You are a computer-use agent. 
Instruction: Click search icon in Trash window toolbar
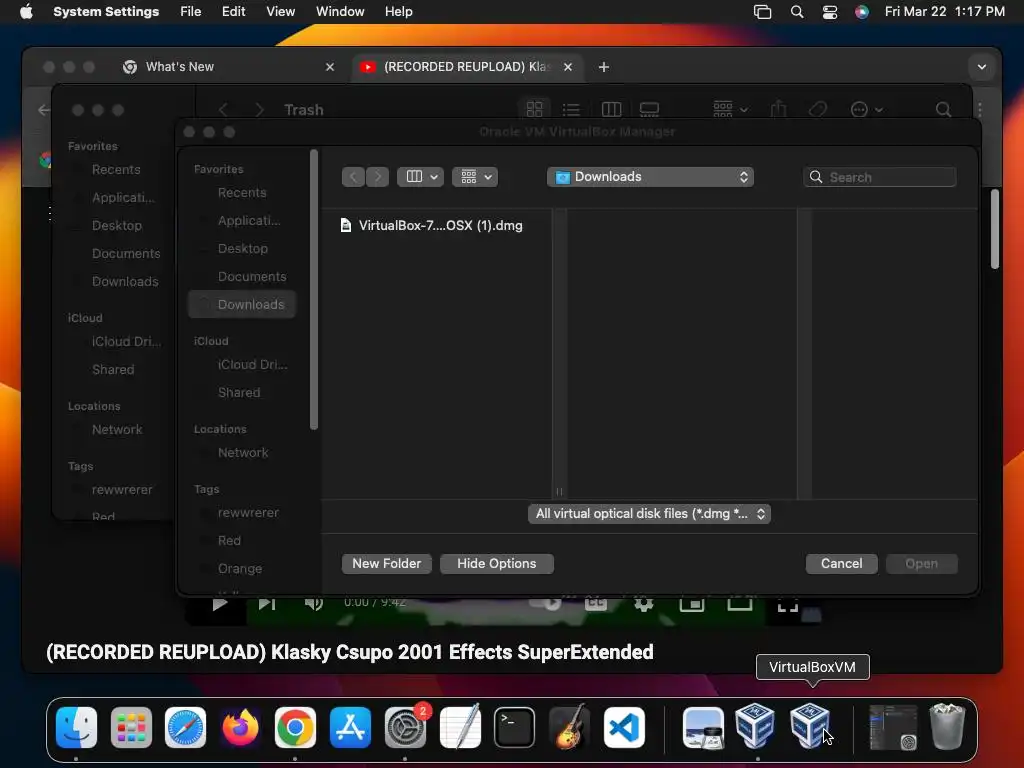943,109
